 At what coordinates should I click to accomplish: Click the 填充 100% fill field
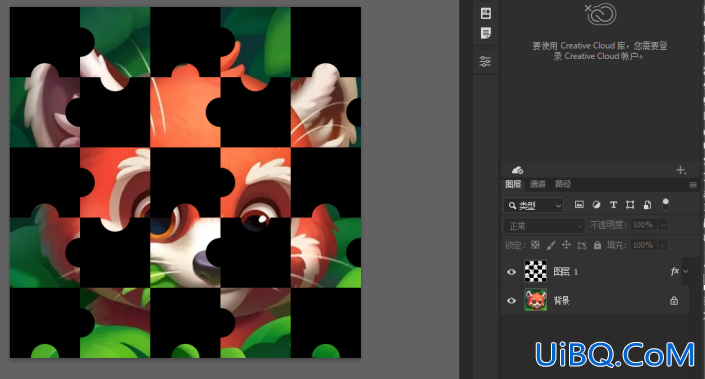point(644,245)
